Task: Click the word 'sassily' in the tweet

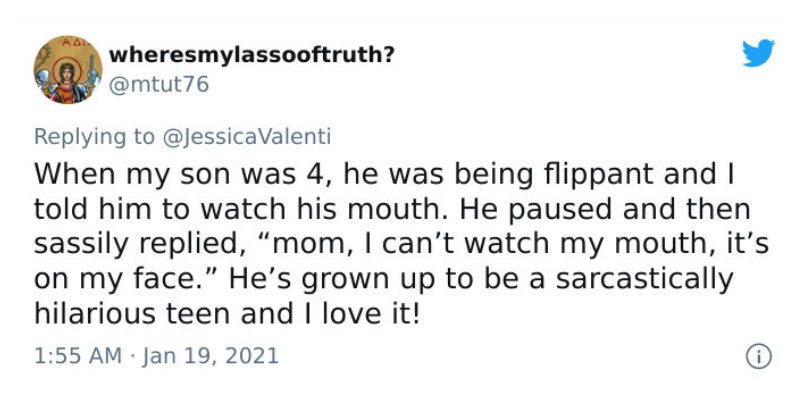Action: click(x=82, y=244)
